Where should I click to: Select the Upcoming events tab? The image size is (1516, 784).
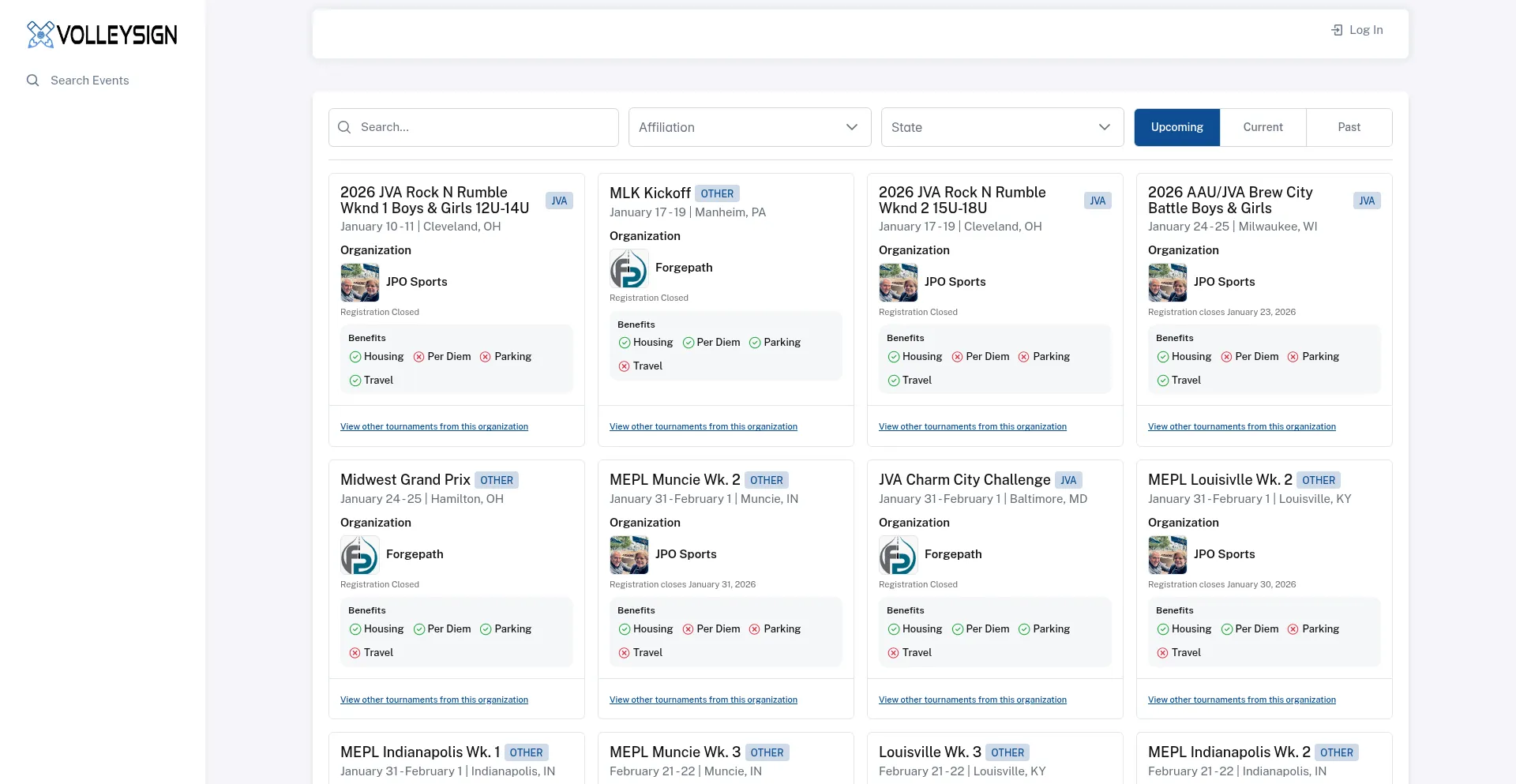[x=1176, y=127]
